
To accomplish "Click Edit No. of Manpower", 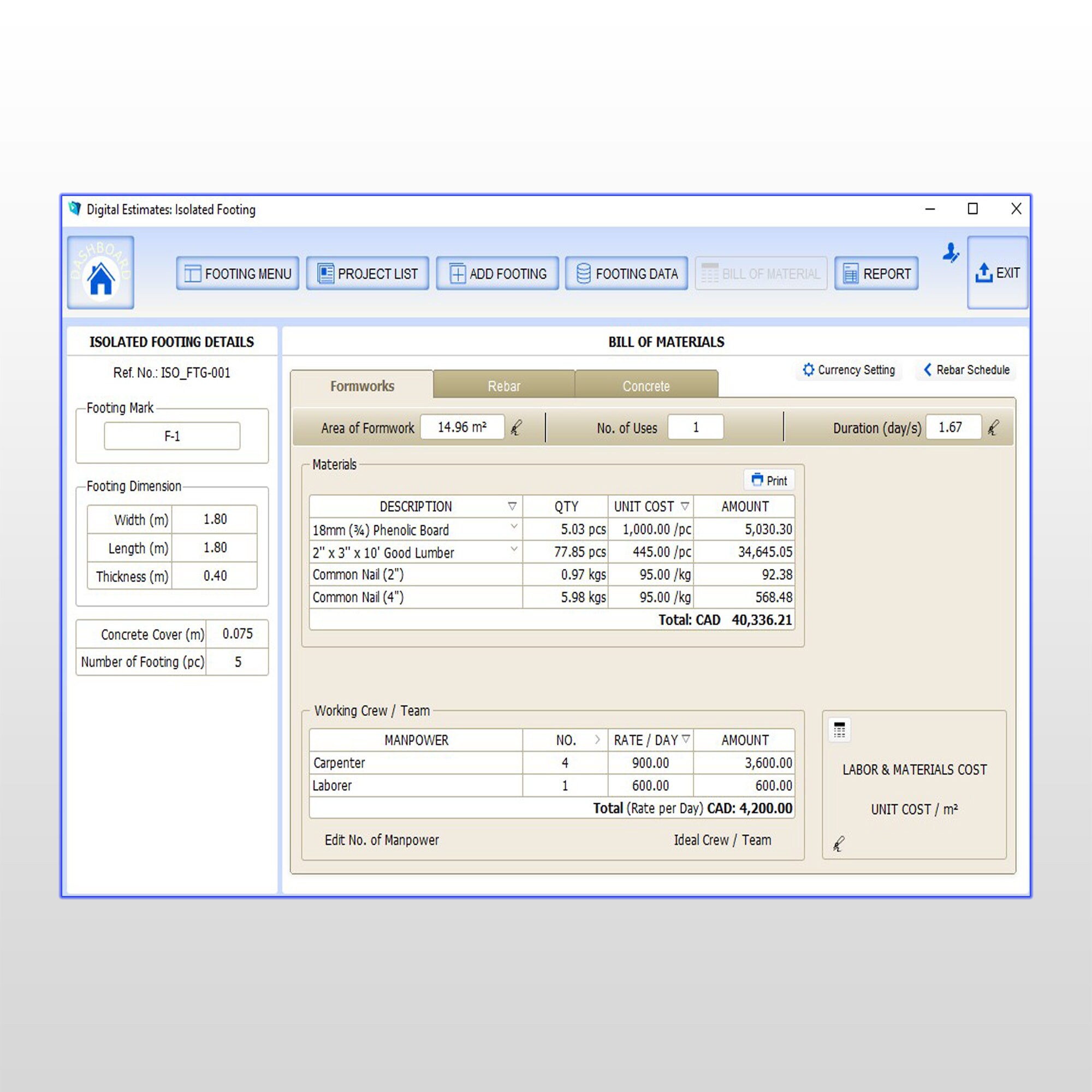I will point(382,840).
